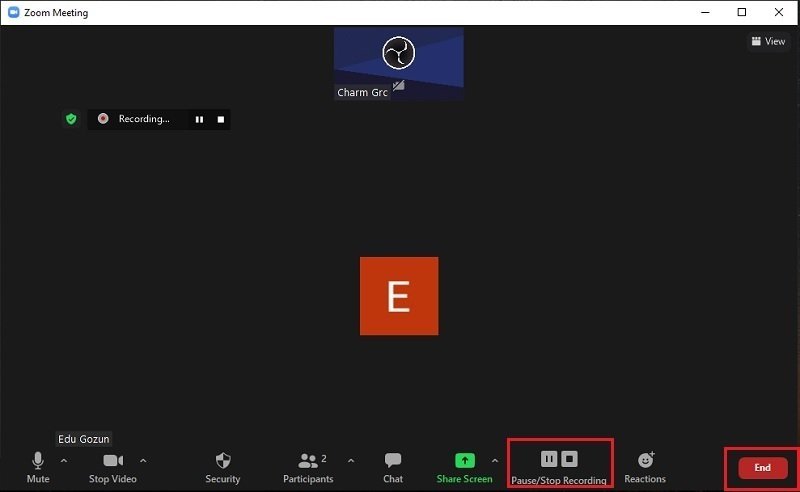800x492 pixels.
Task: Click the orange E profile avatar
Action: [x=399, y=296]
